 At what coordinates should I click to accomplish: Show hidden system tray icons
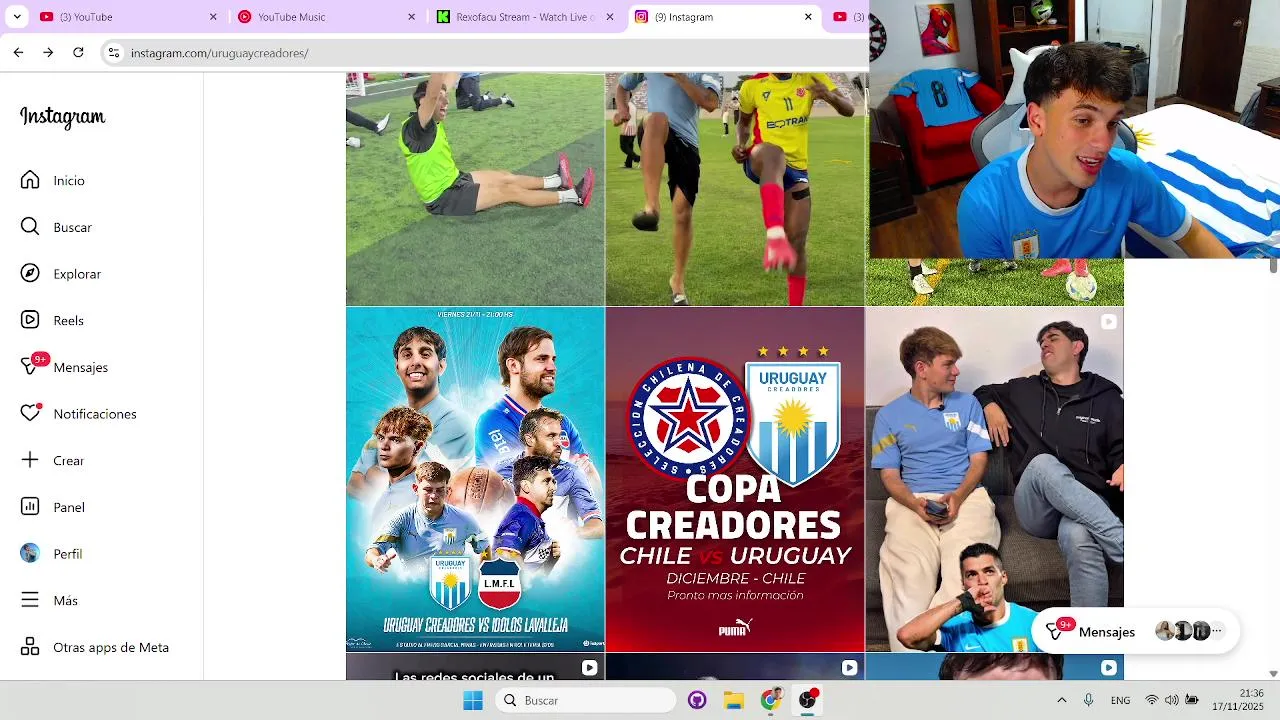1061,700
